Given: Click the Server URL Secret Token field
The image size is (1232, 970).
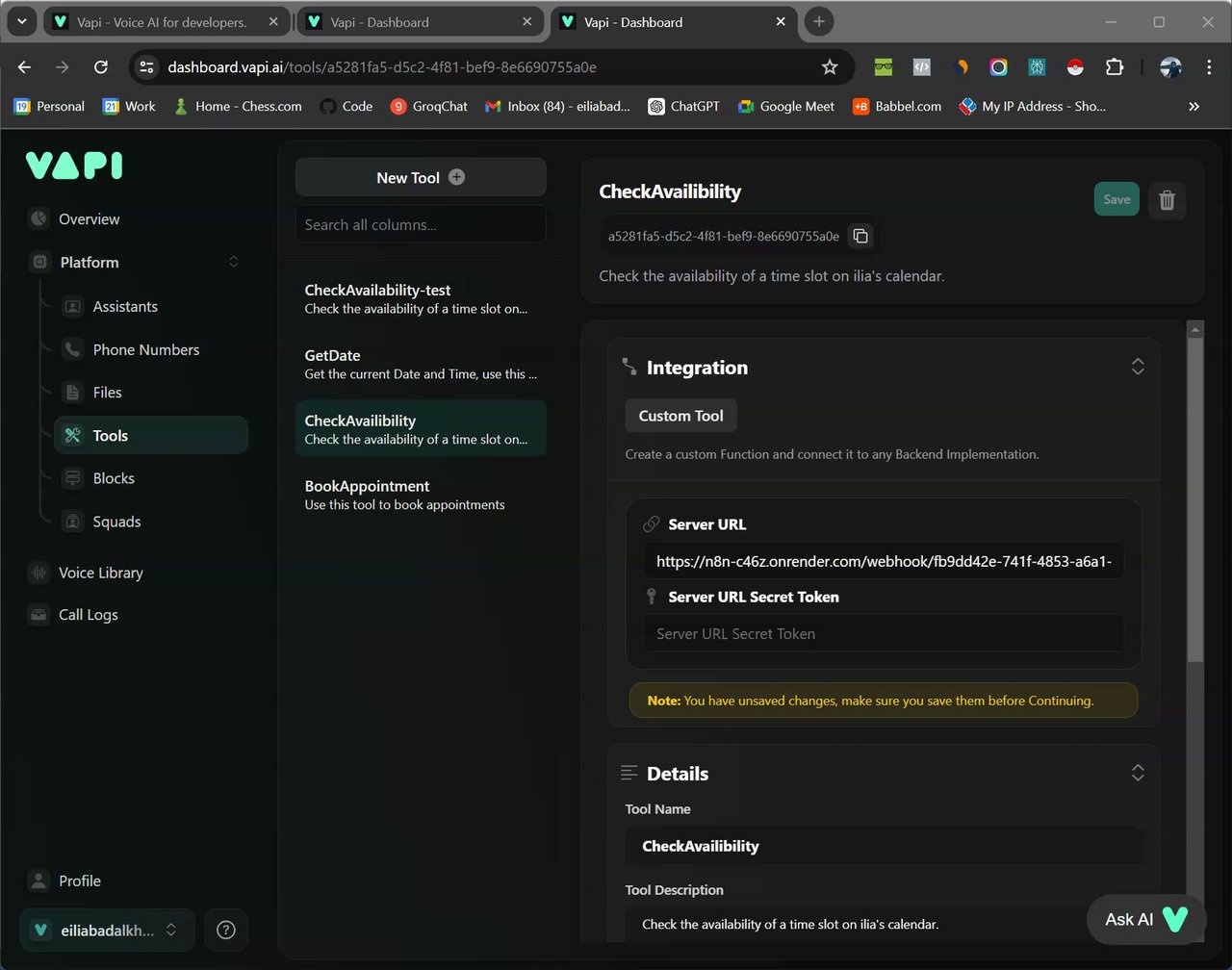Looking at the screenshot, I should (x=883, y=633).
